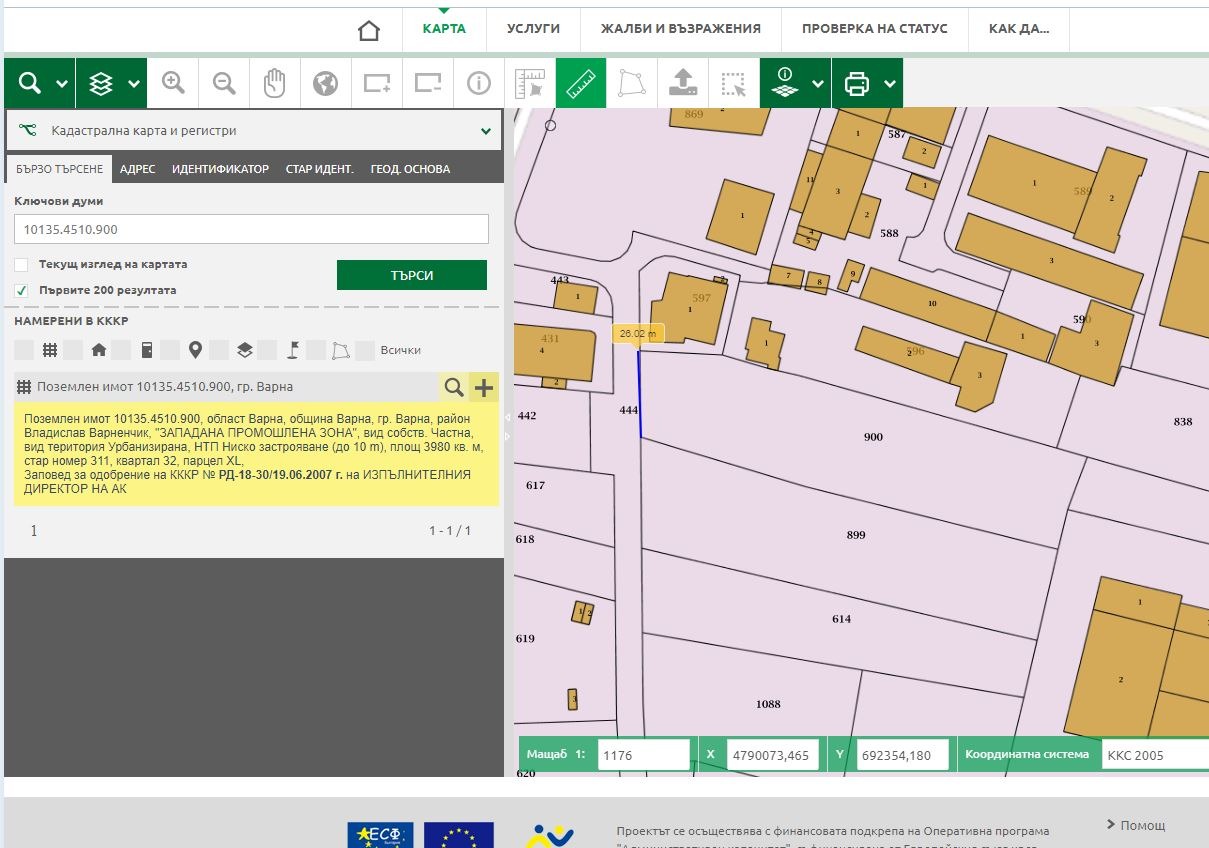Expand 'Кадастрална карта и регистри' dropdown
This screenshot has width=1209, height=848.
point(485,131)
